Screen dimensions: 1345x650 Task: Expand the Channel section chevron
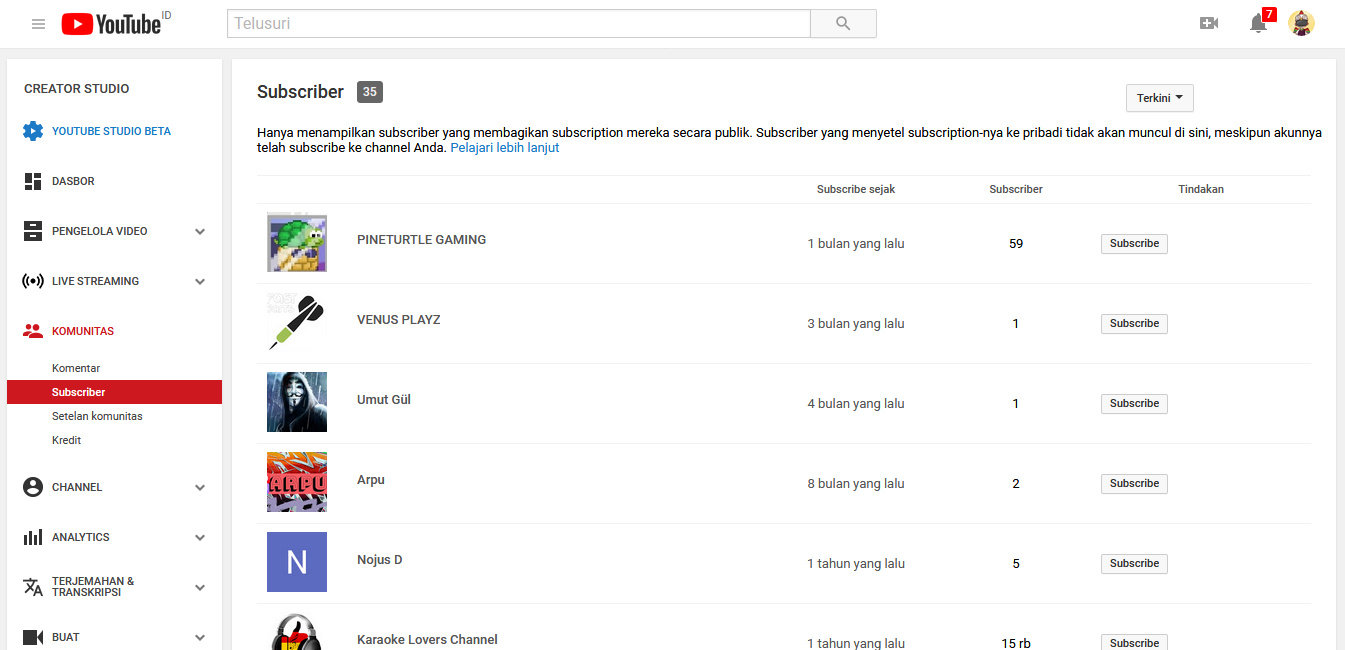(200, 487)
